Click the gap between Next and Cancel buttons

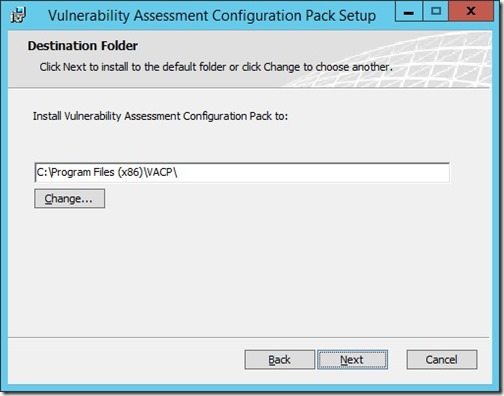pyautogui.click(x=397, y=360)
